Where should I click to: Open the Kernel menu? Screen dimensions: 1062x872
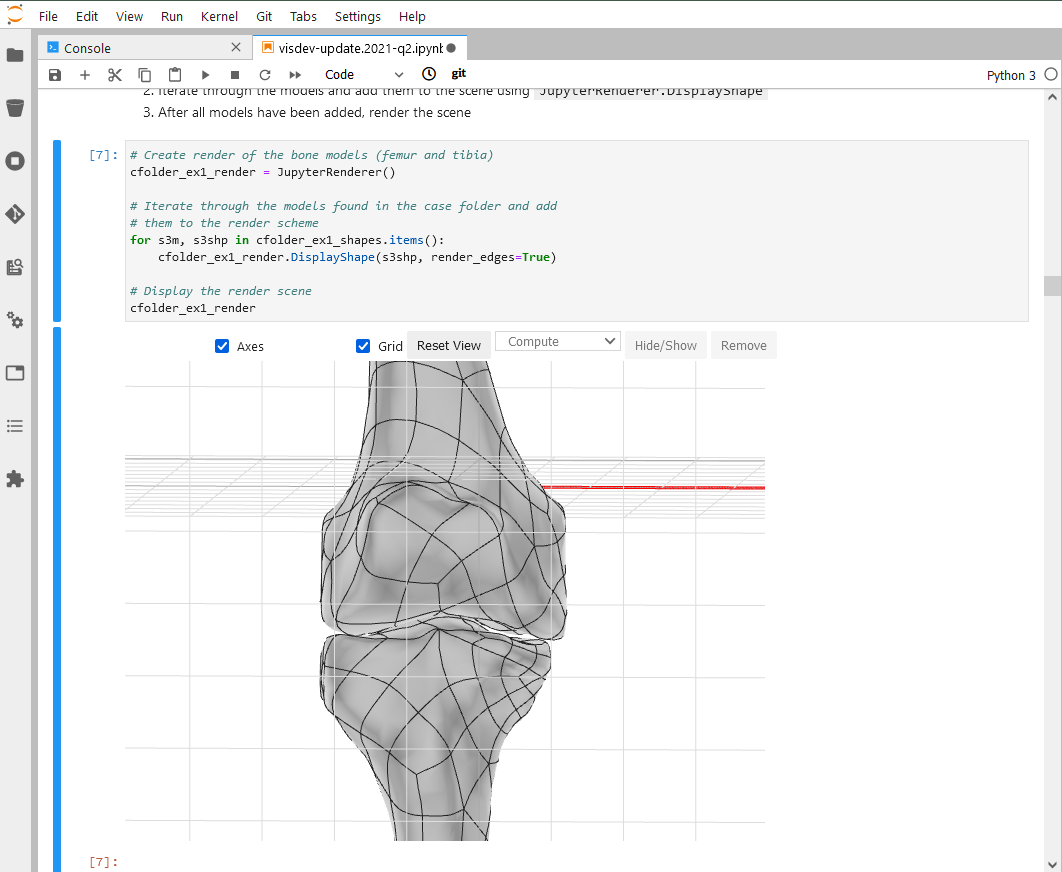(219, 16)
